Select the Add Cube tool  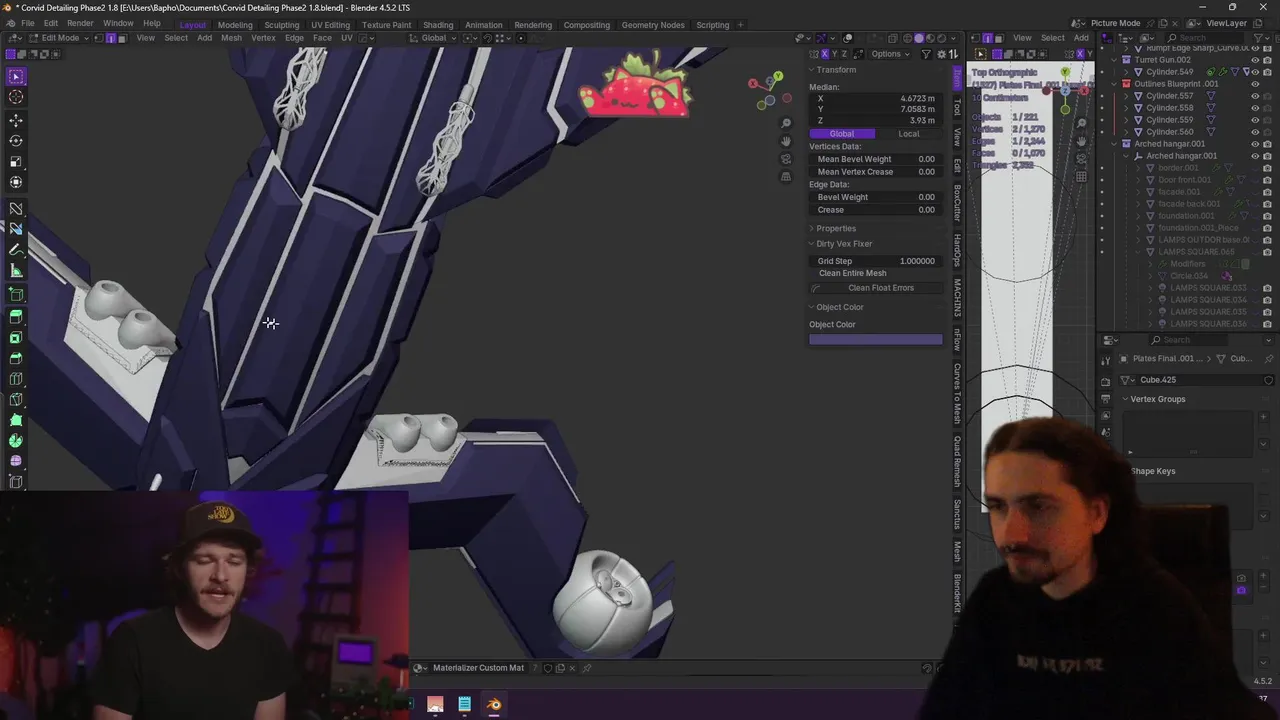tap(16, 294)
